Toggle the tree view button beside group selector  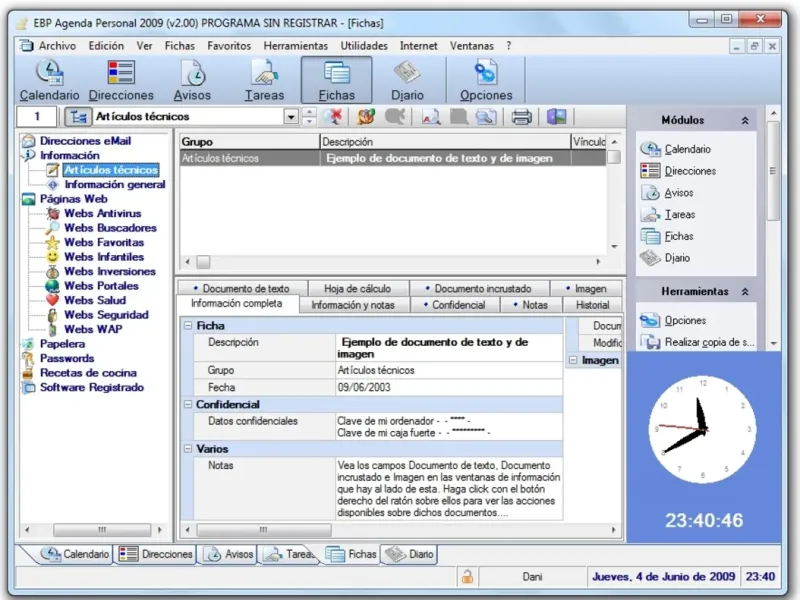pos(78,117)
